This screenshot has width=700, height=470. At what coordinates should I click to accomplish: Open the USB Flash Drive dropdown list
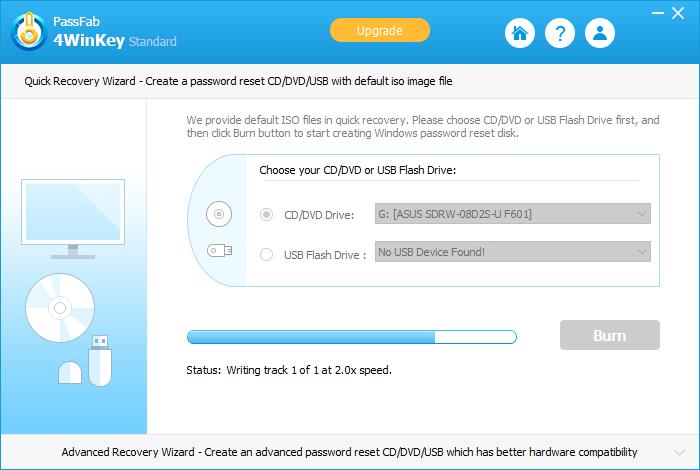512,252
